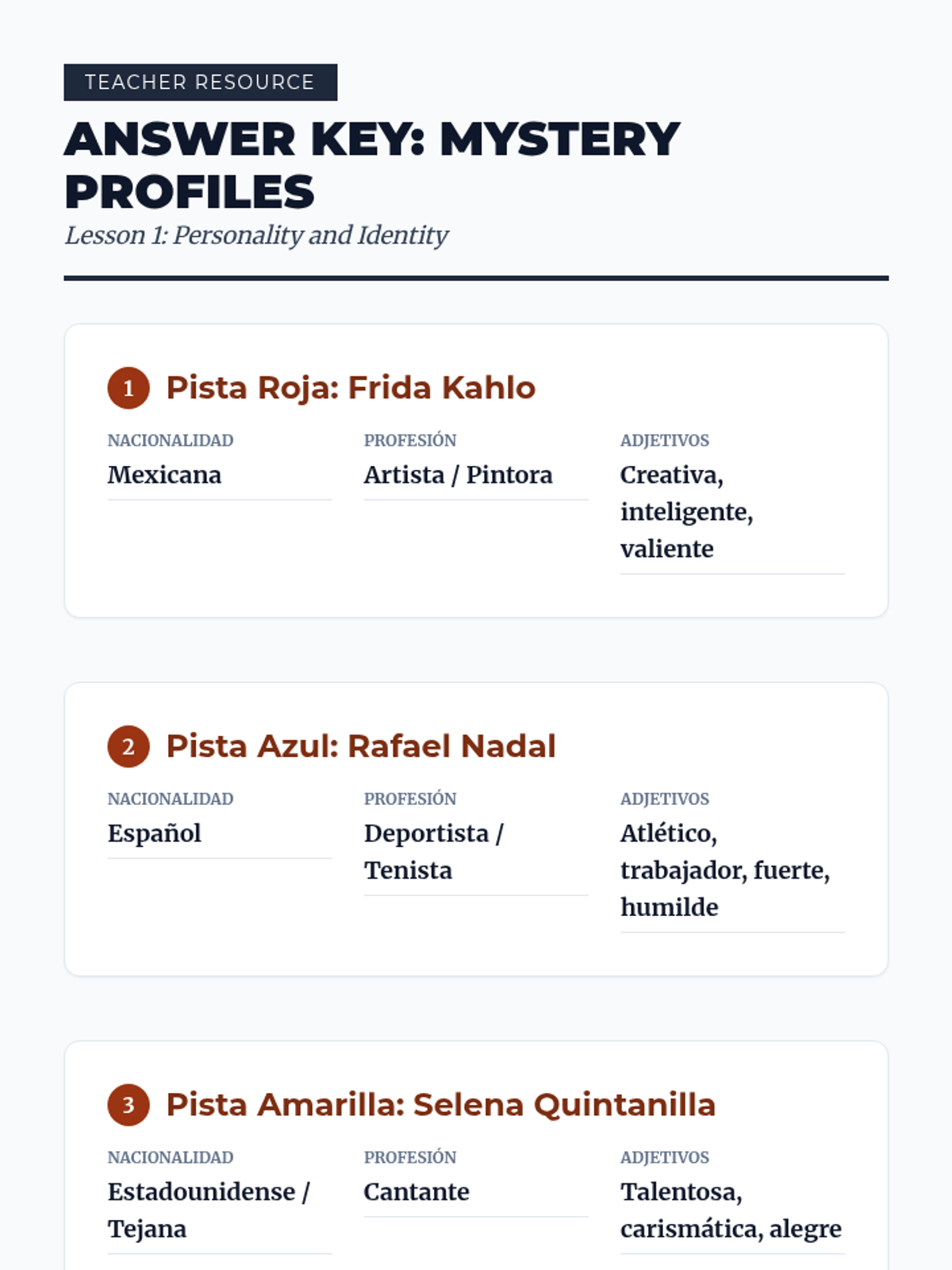
Task: Click the Estadounidense / Tejana nationality value
Action: (208, 1210)
